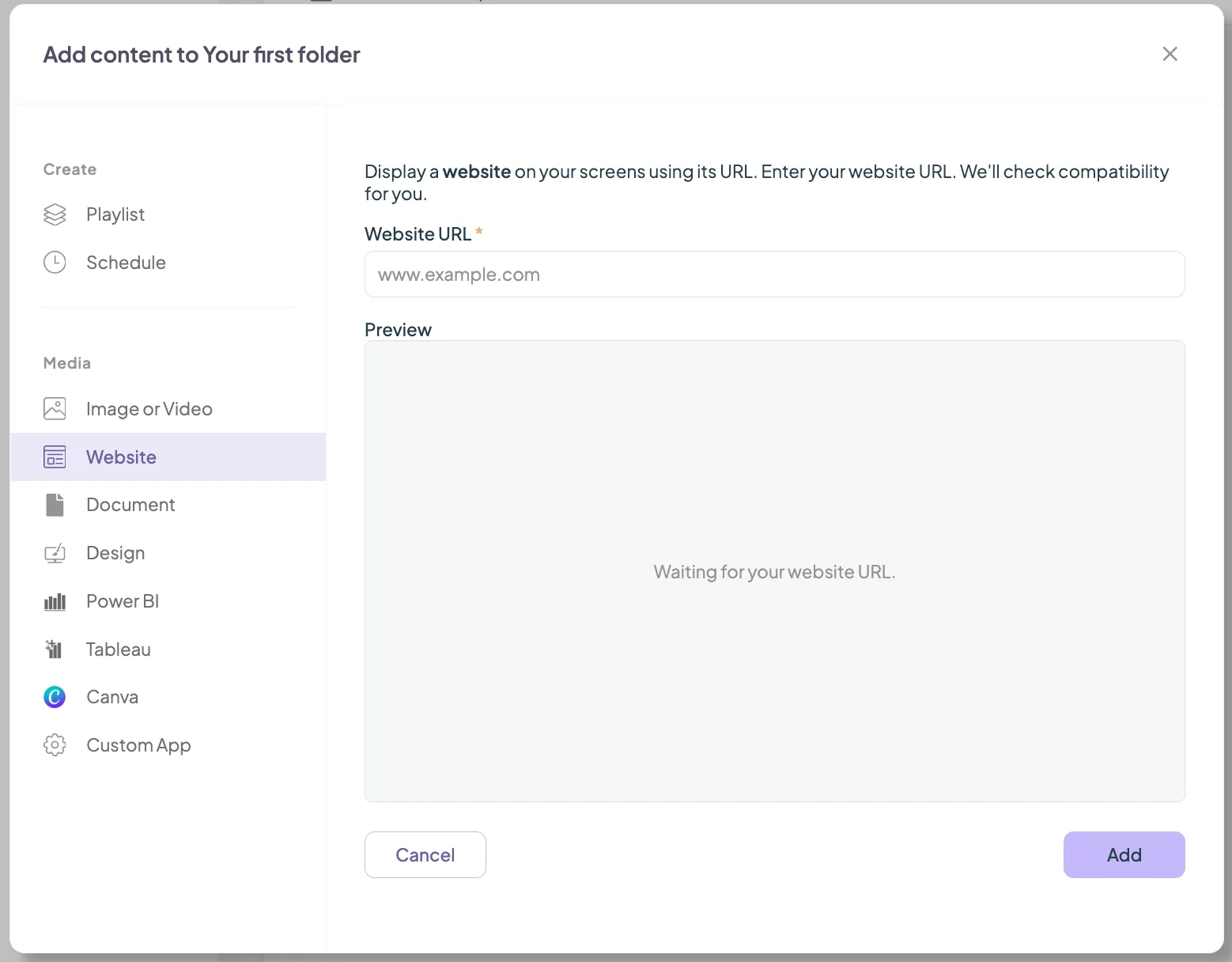This screenshot has width=1232, height=962.
Task: Click the Add button
Action: point(1124,854)
